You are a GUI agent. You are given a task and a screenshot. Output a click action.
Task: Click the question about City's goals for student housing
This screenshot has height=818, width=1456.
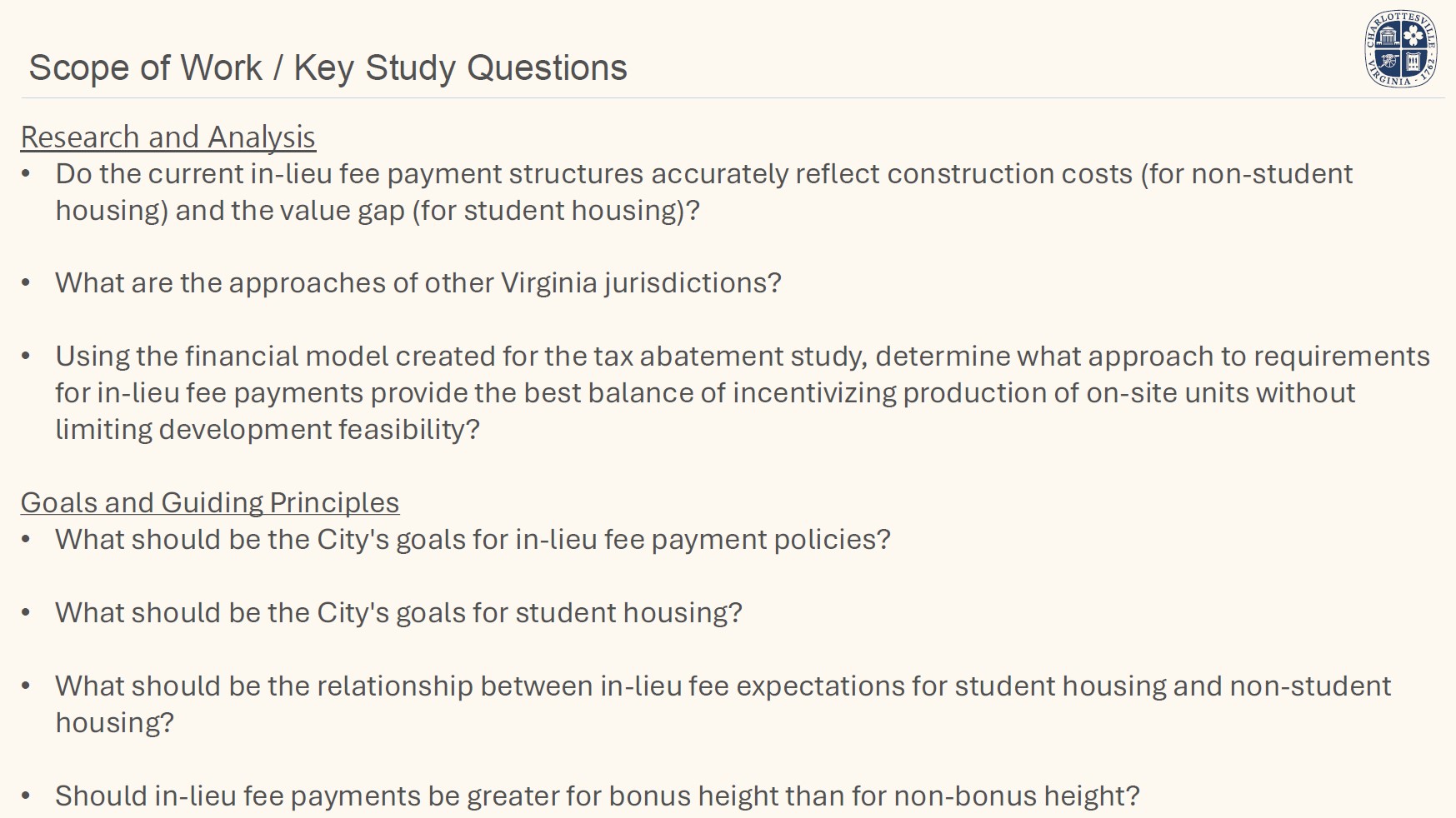(398, 613)
